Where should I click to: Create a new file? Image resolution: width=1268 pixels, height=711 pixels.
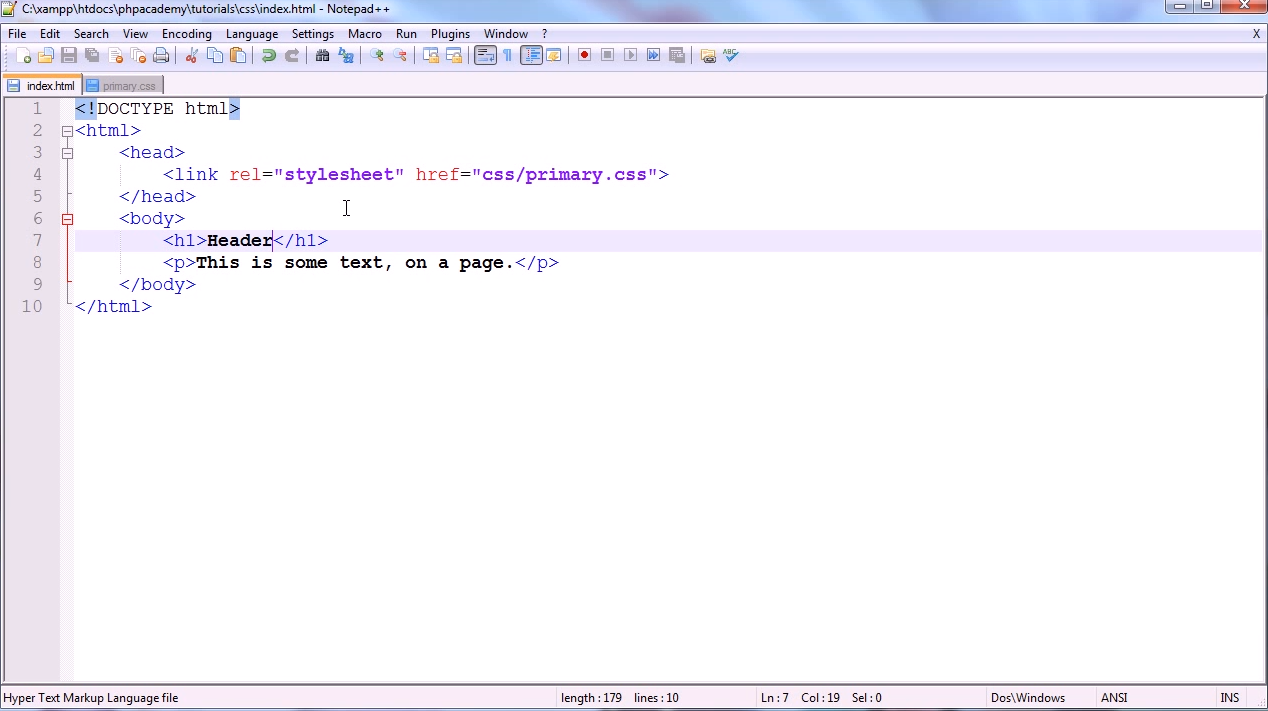[25, 55]
